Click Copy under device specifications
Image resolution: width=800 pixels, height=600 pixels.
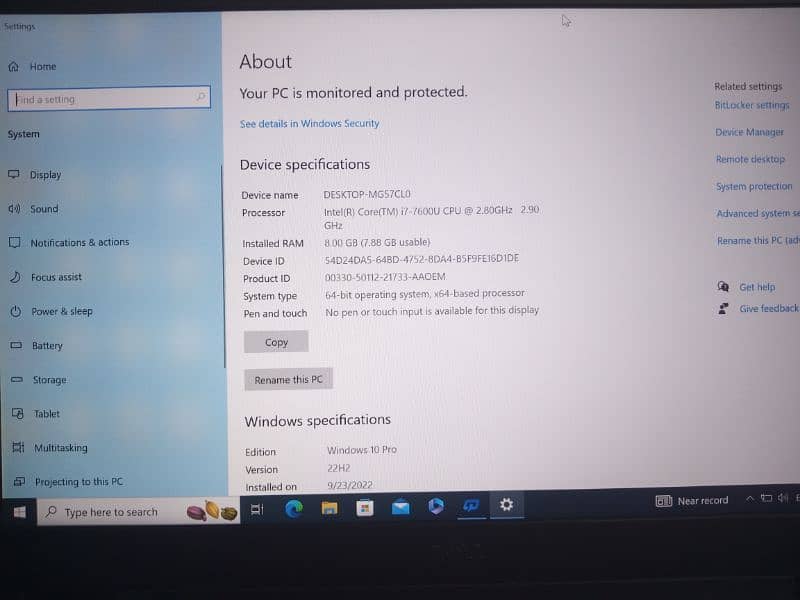point(276,342)
